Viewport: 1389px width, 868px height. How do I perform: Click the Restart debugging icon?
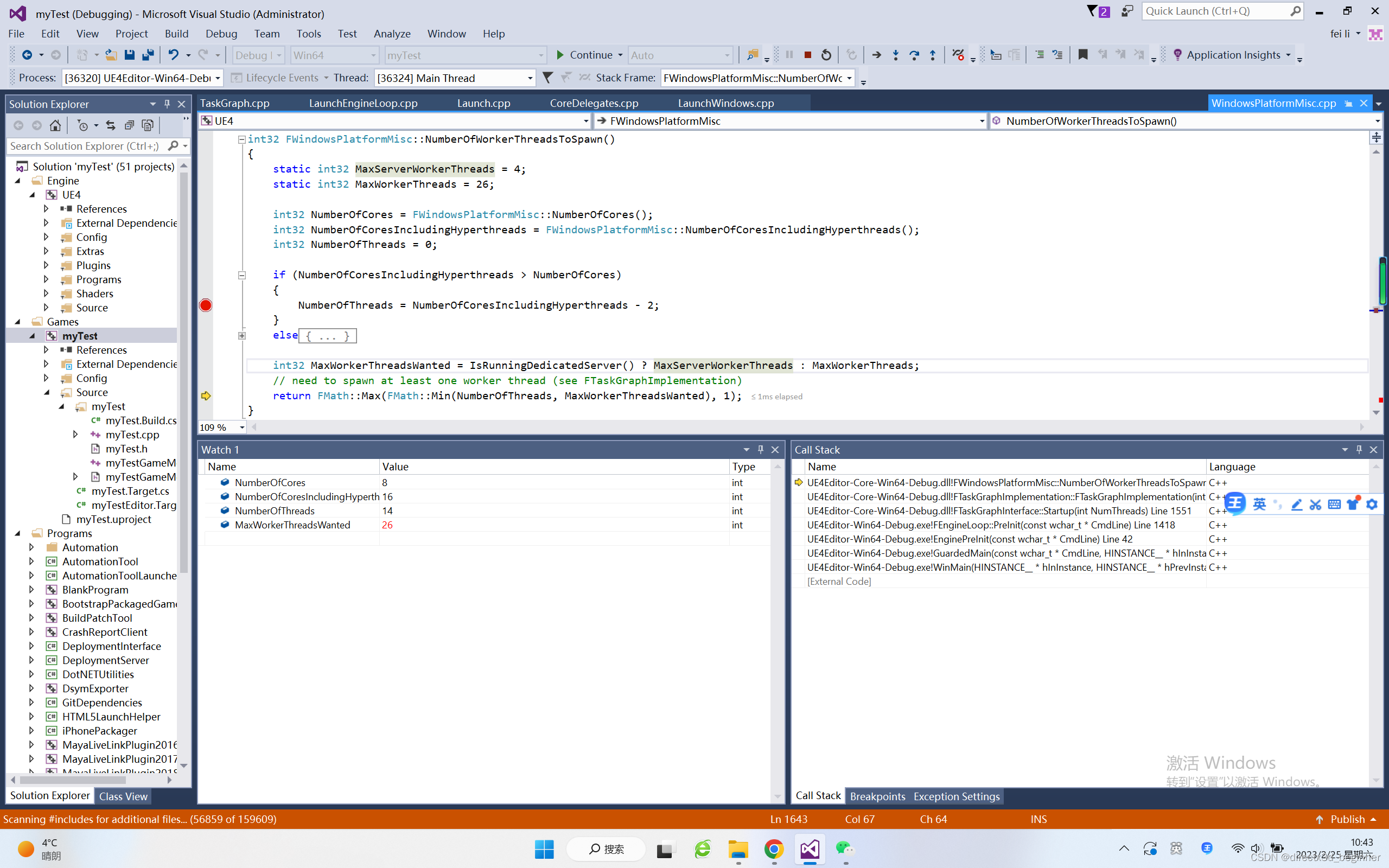tap(826, 55)
